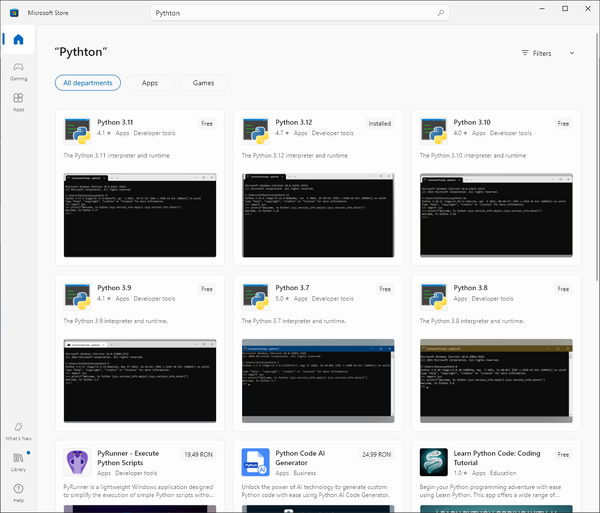Open the Help sidebar icon
The width and height of the screenshot is (600, 513).
click(18, 493)
